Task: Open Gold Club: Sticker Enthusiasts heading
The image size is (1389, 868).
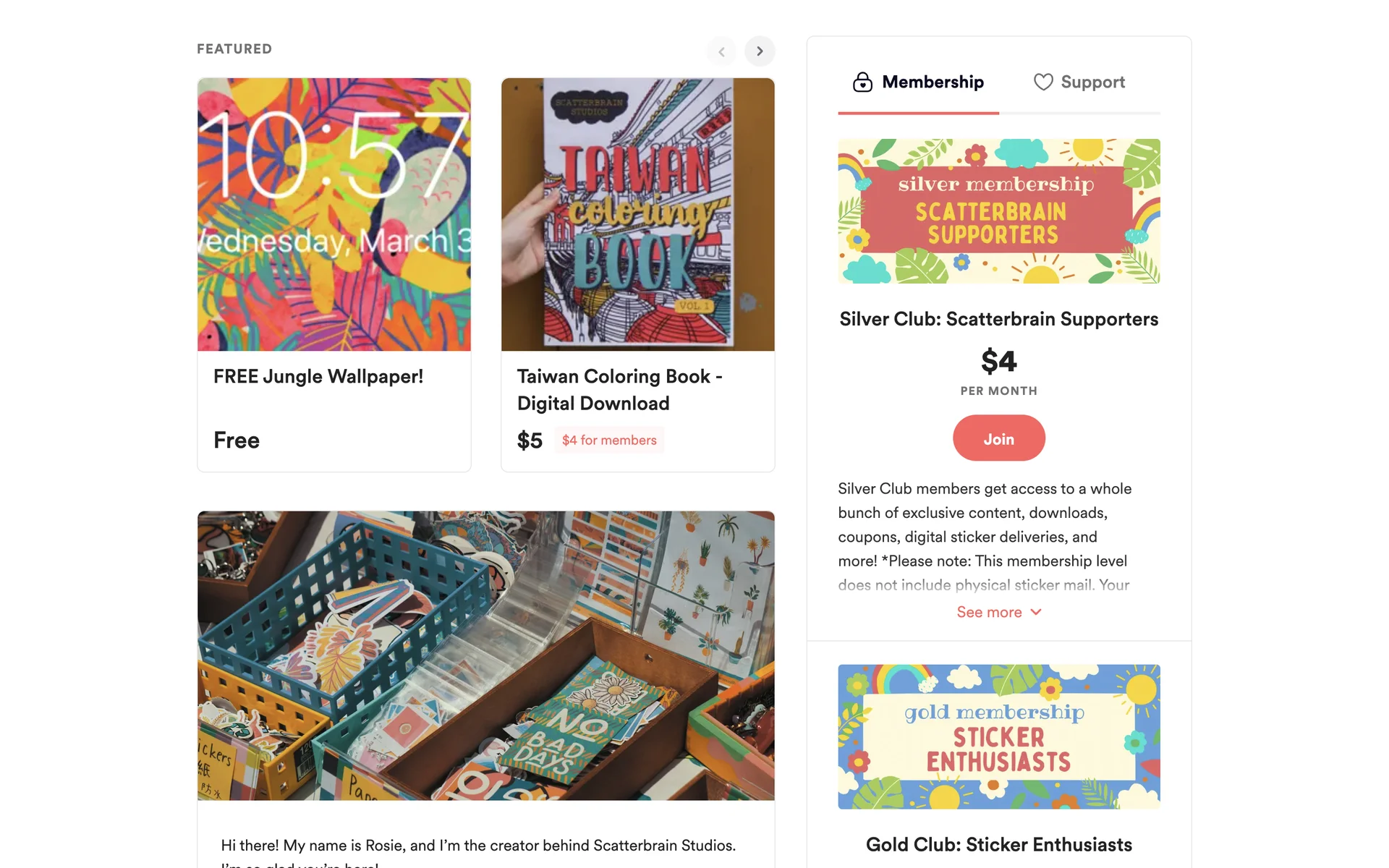Action: click(998, 845)
